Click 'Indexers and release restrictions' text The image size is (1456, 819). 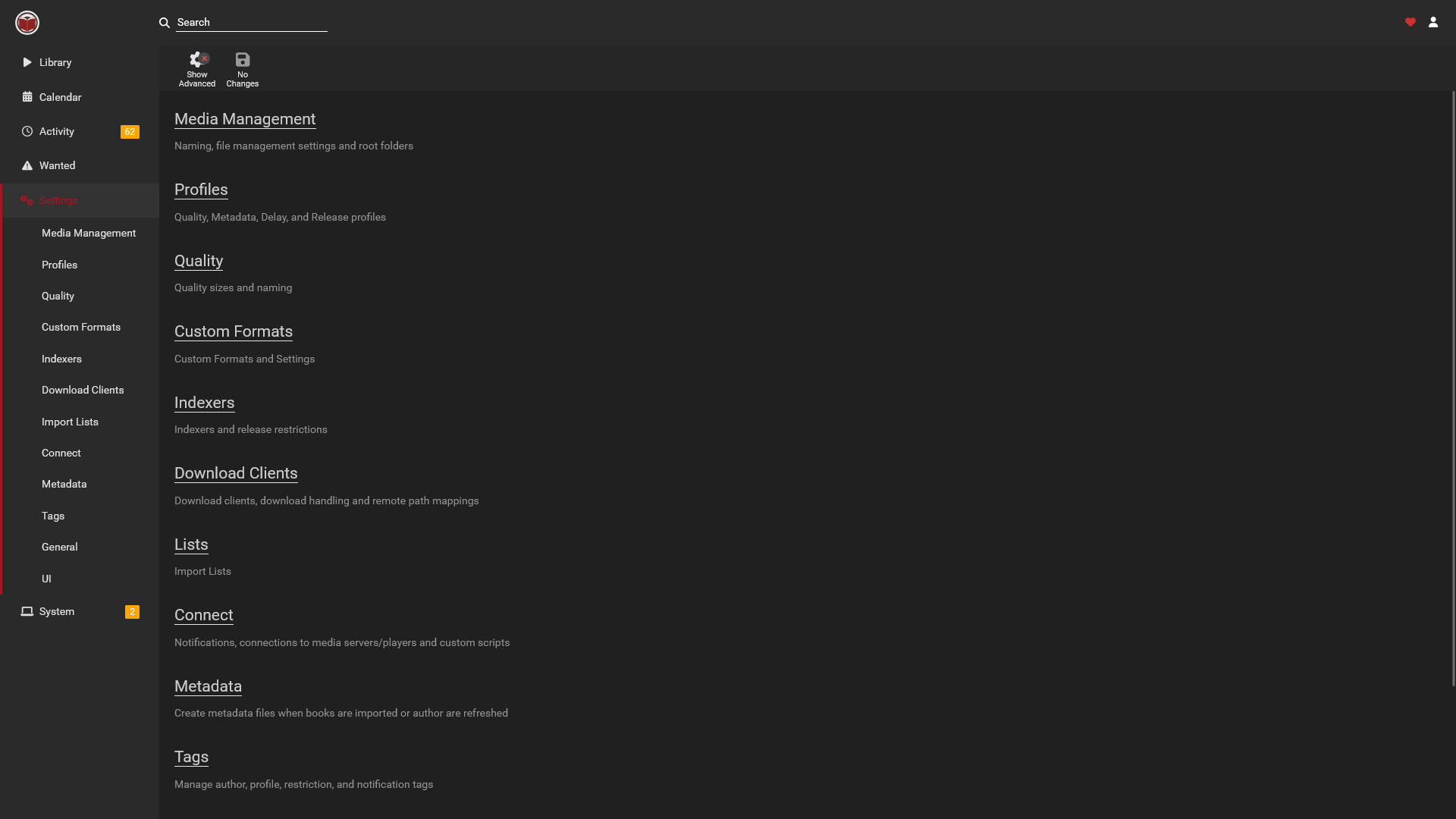(x=251, y=429)
